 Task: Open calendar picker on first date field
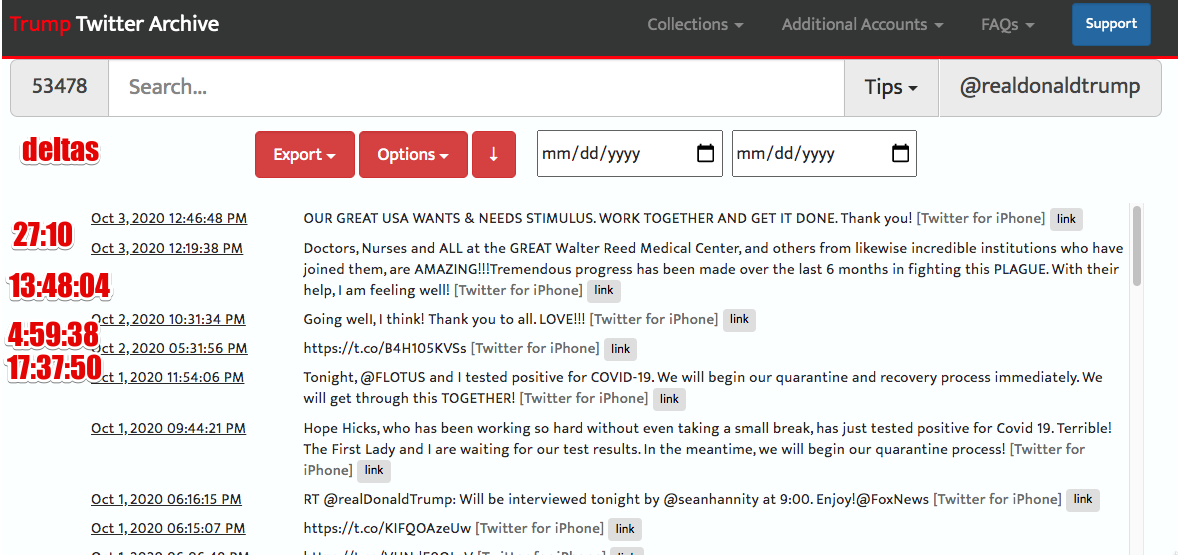705,154
